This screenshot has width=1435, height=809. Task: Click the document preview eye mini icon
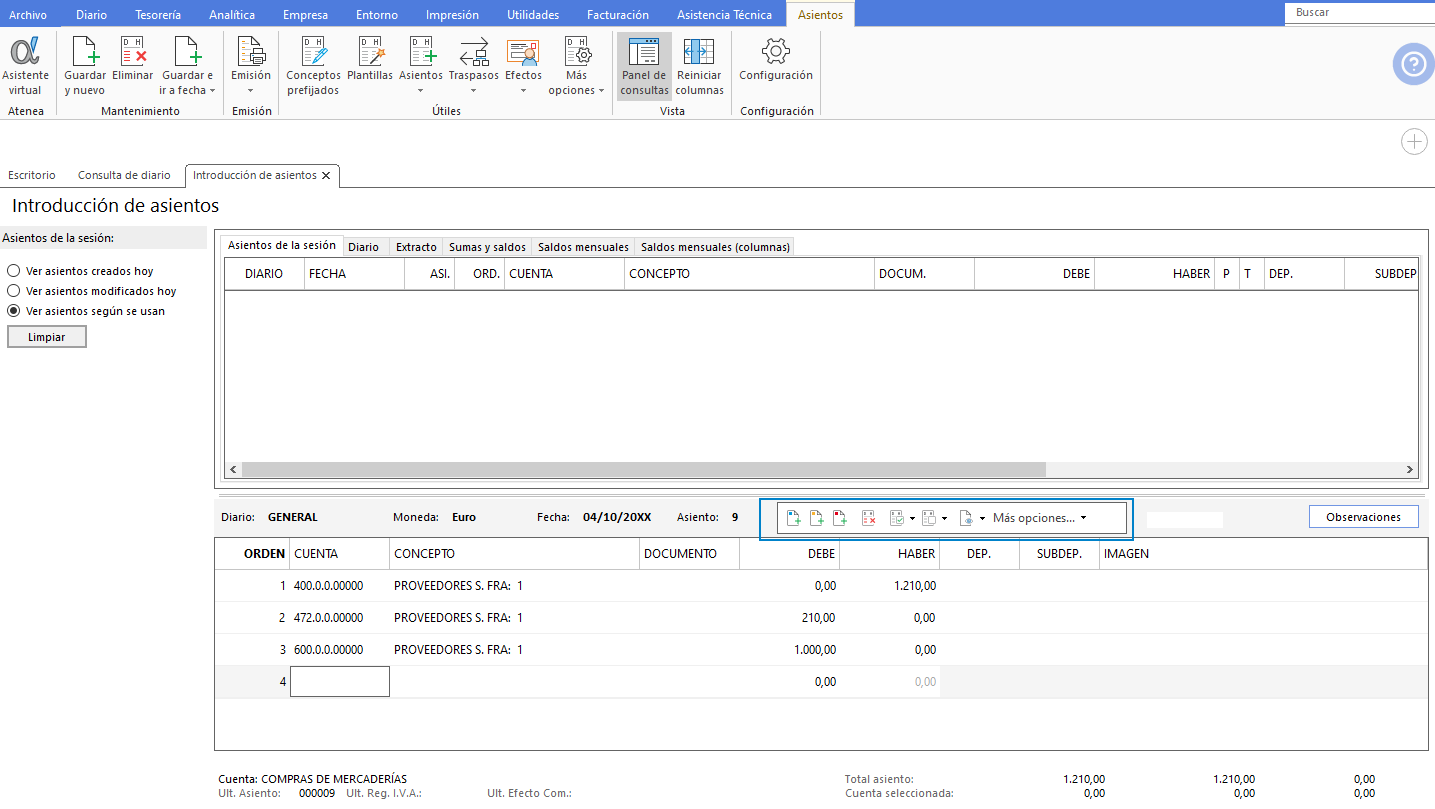(x=966, y=518)
